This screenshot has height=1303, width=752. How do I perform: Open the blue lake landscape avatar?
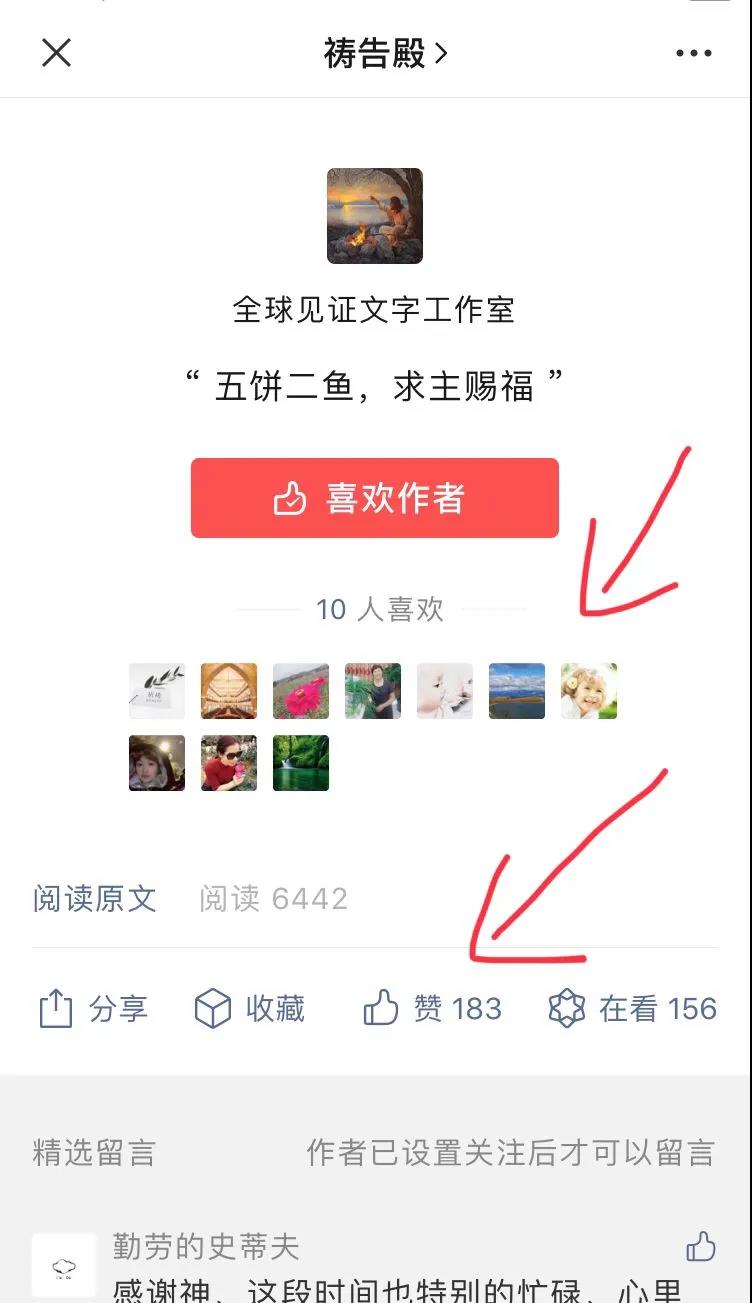517,691
